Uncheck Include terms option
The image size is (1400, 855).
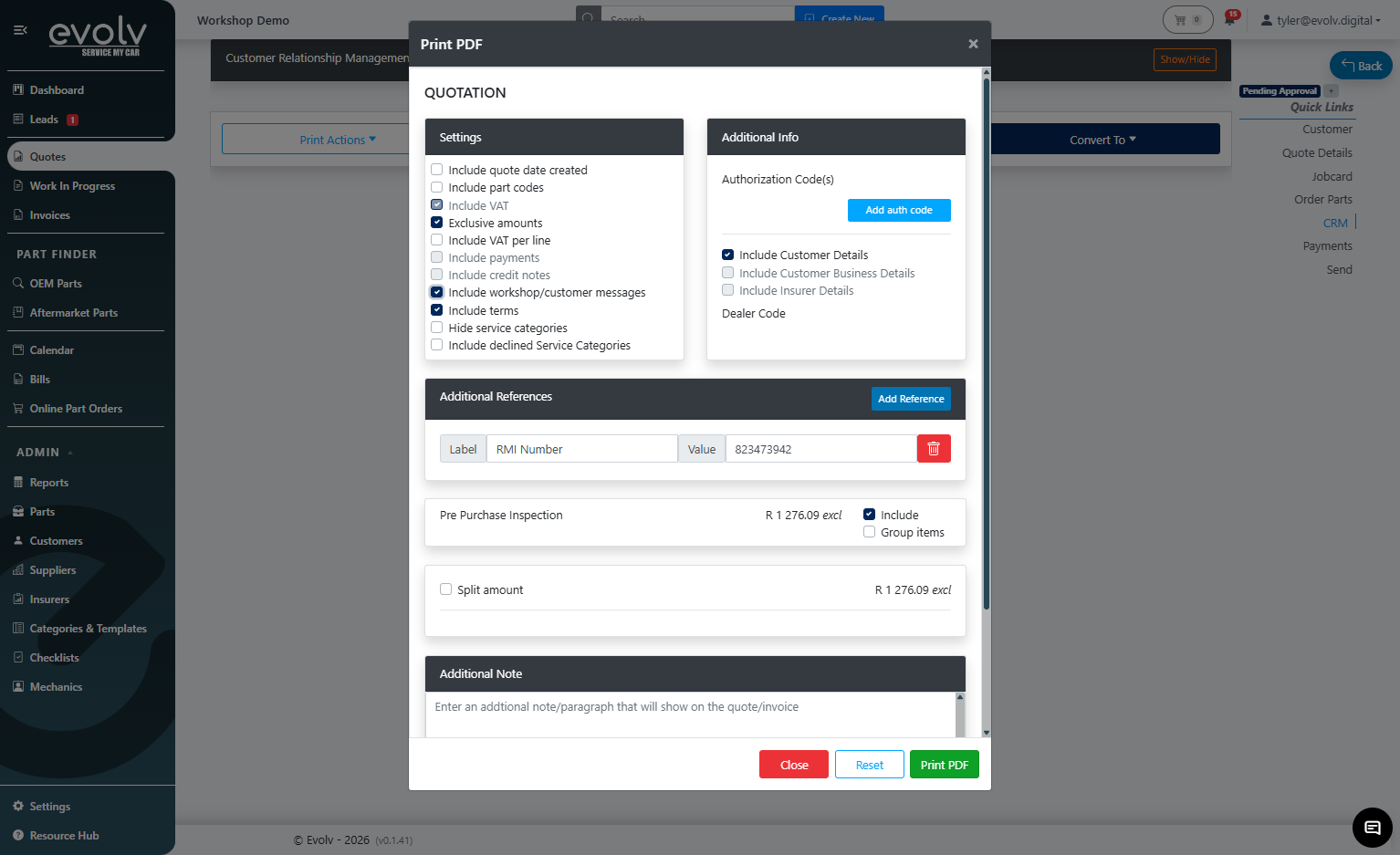click(x=437, y=310)
